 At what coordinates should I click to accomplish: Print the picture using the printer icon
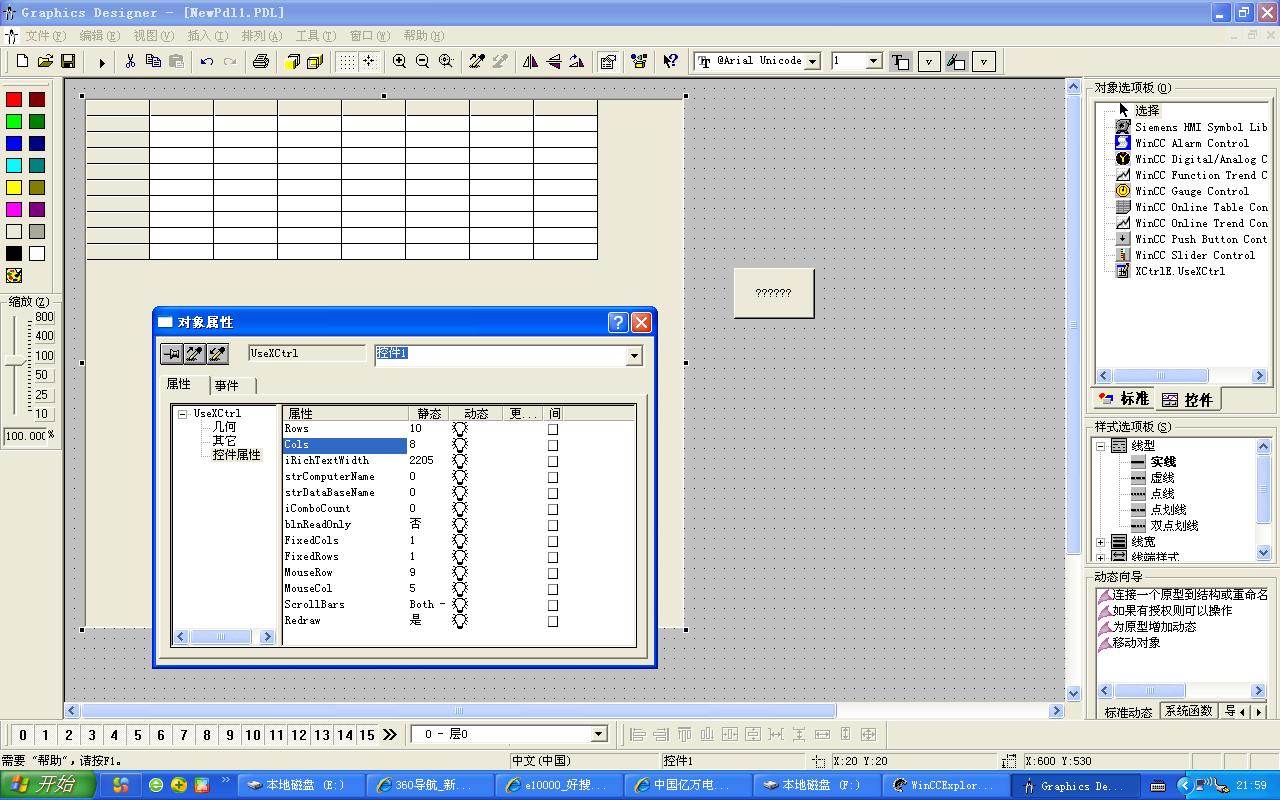261,61
